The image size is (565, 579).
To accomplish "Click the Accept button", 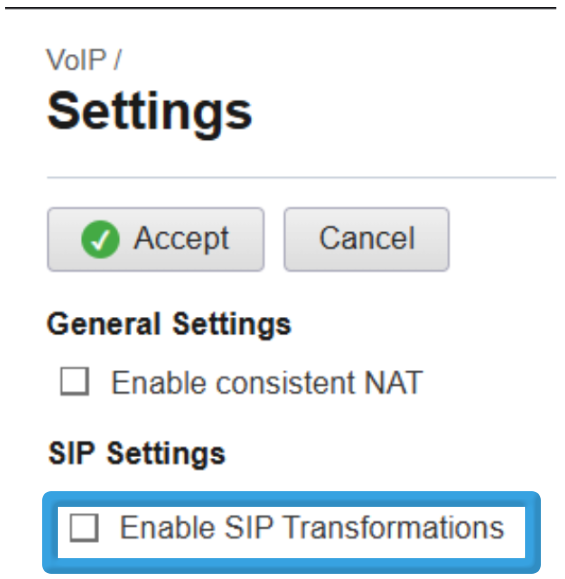I will (155, 239).
